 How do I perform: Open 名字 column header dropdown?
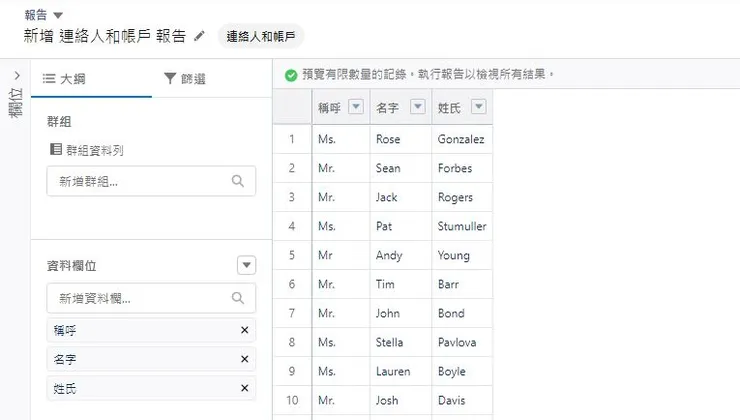[x=418, y=107]
